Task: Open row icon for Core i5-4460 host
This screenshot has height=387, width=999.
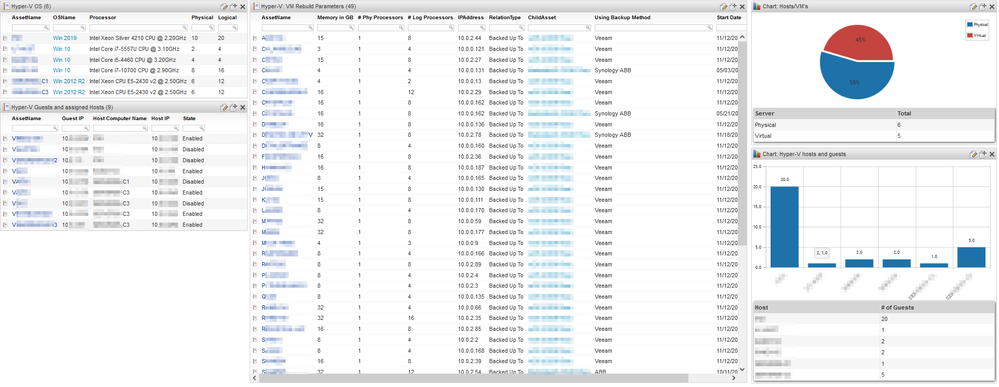Action: pyautogui.click(x=5, y=60)
